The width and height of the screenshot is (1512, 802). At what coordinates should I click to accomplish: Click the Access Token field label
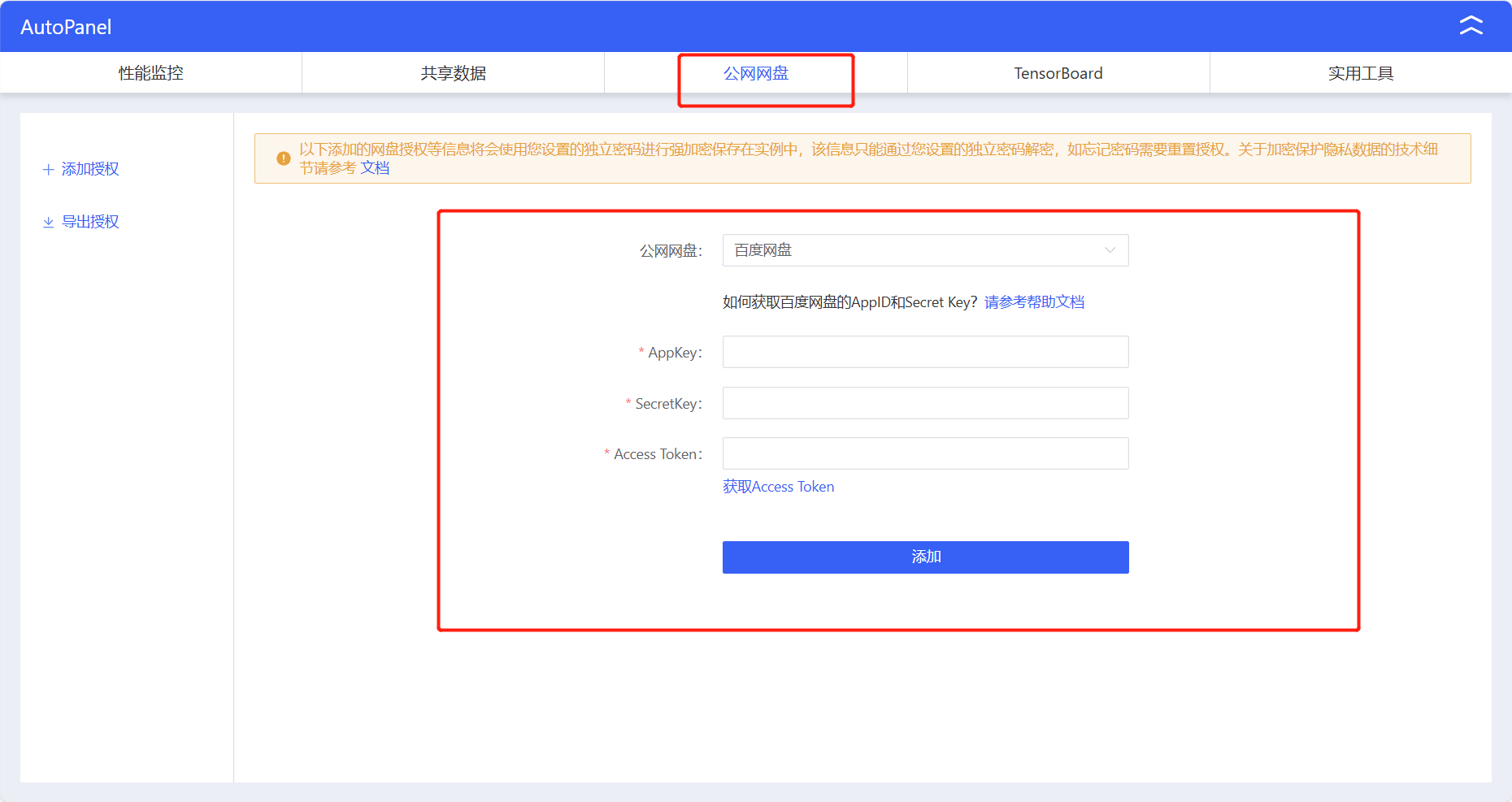pyautogui.click(x=658, y=454)
